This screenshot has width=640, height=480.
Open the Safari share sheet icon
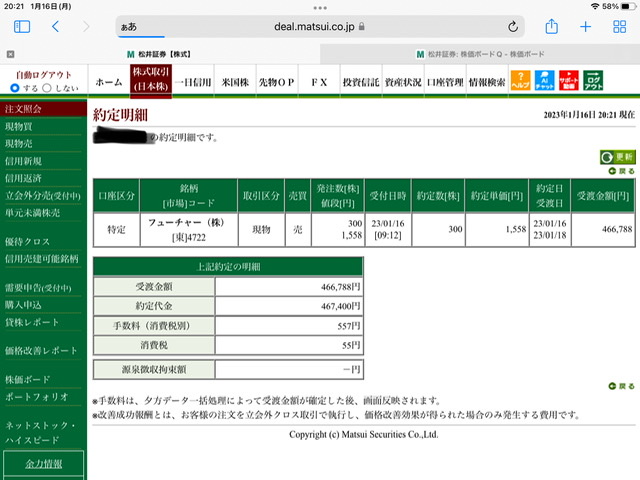click(x=551, y=26)
